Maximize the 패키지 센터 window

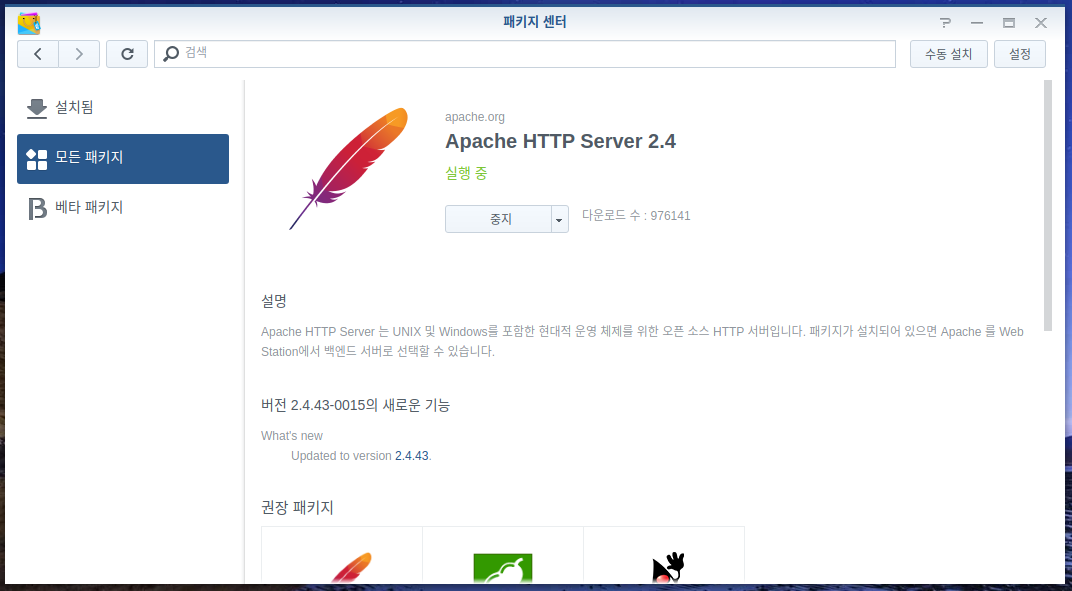1009,23
